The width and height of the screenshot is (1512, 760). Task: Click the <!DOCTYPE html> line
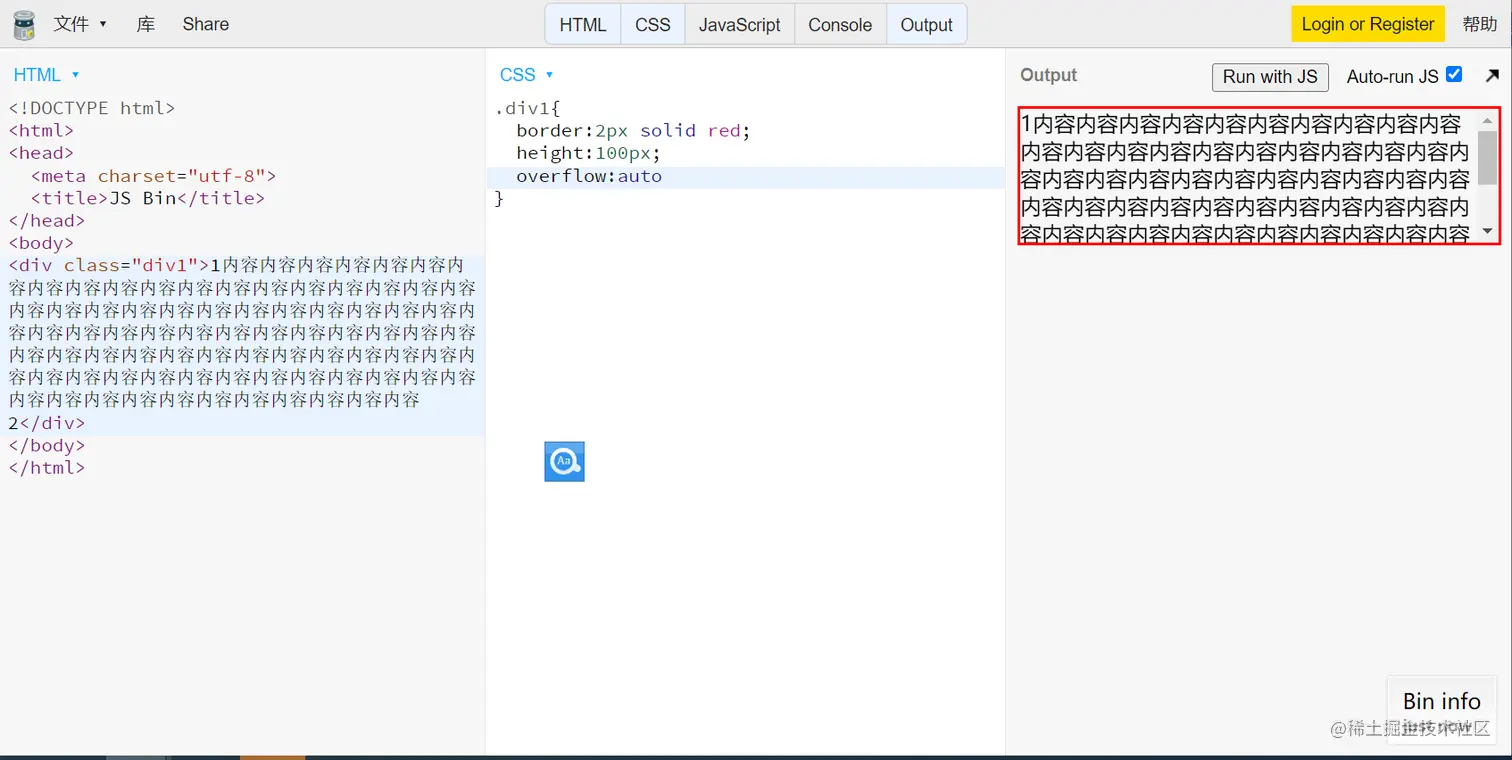click(x=92, y=108)
